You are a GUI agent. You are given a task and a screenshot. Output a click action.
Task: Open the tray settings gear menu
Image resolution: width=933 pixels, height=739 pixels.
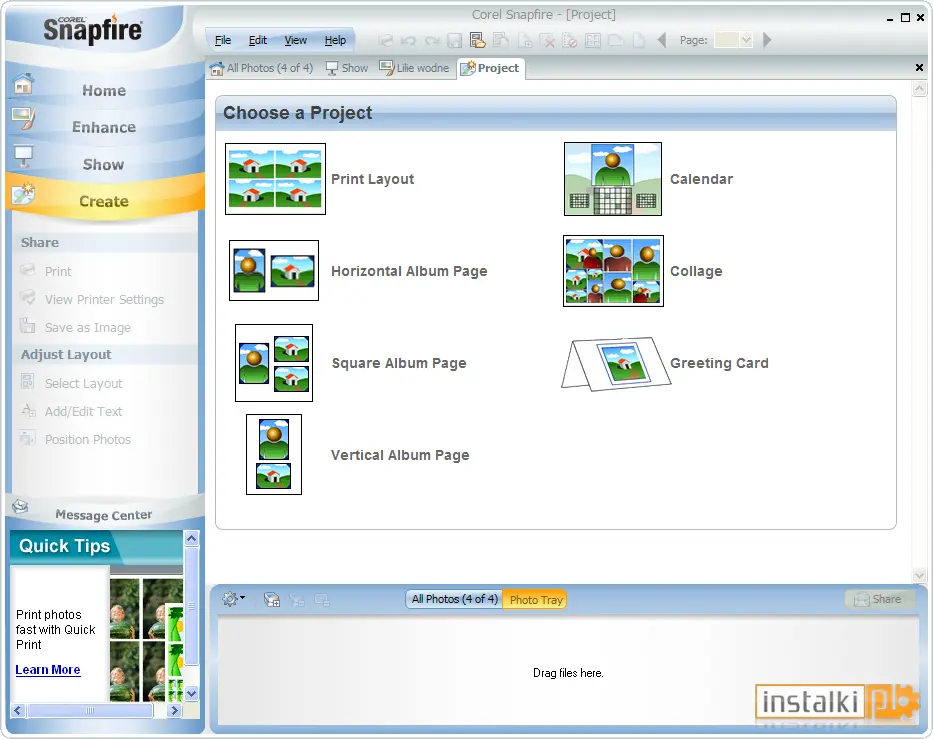233,599
